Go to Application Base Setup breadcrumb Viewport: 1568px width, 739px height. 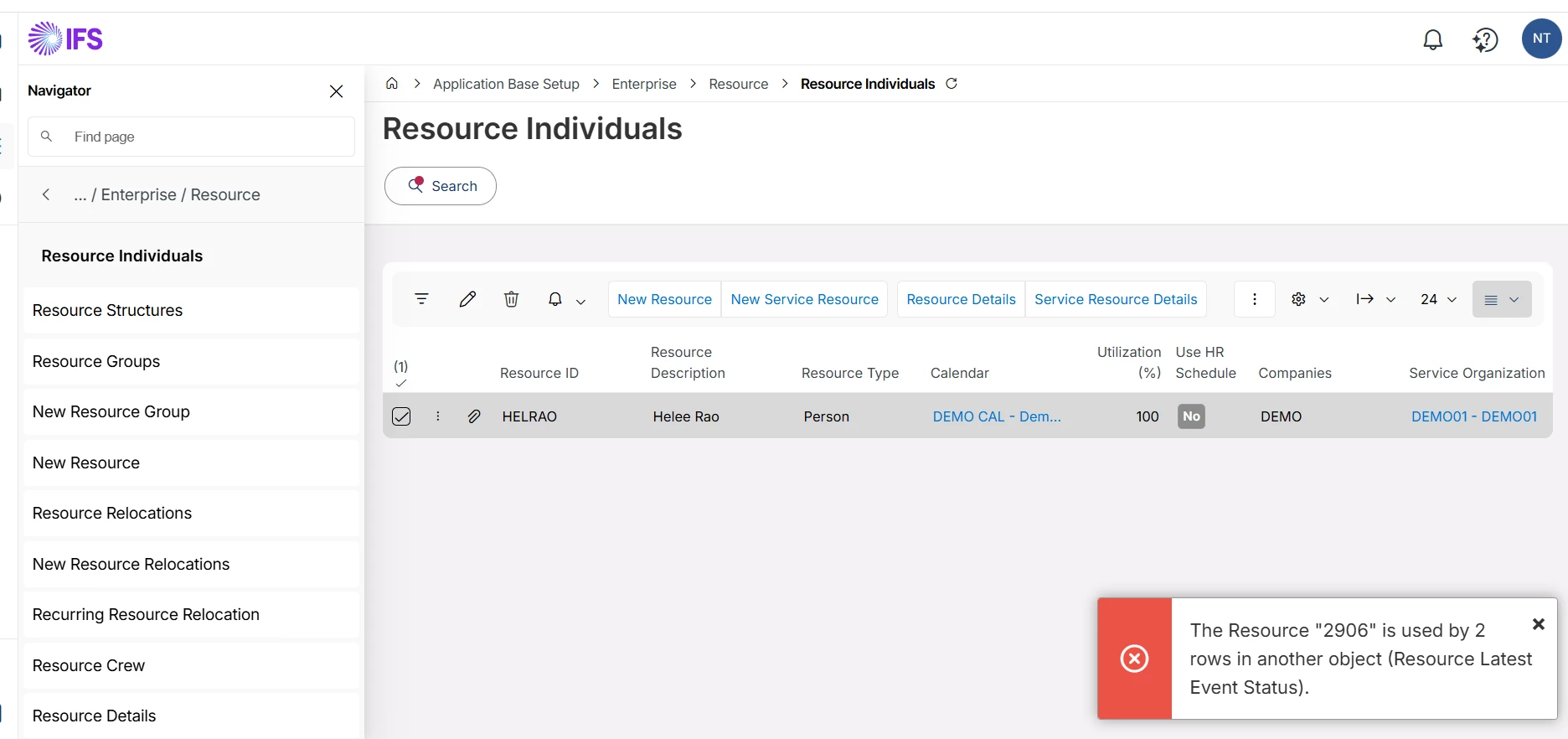506,84
